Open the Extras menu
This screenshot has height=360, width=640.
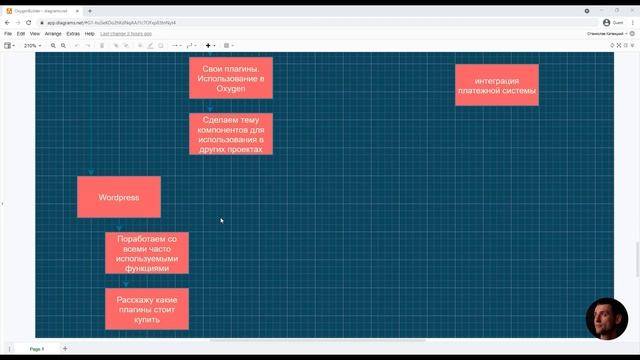(x=73, y=34)
